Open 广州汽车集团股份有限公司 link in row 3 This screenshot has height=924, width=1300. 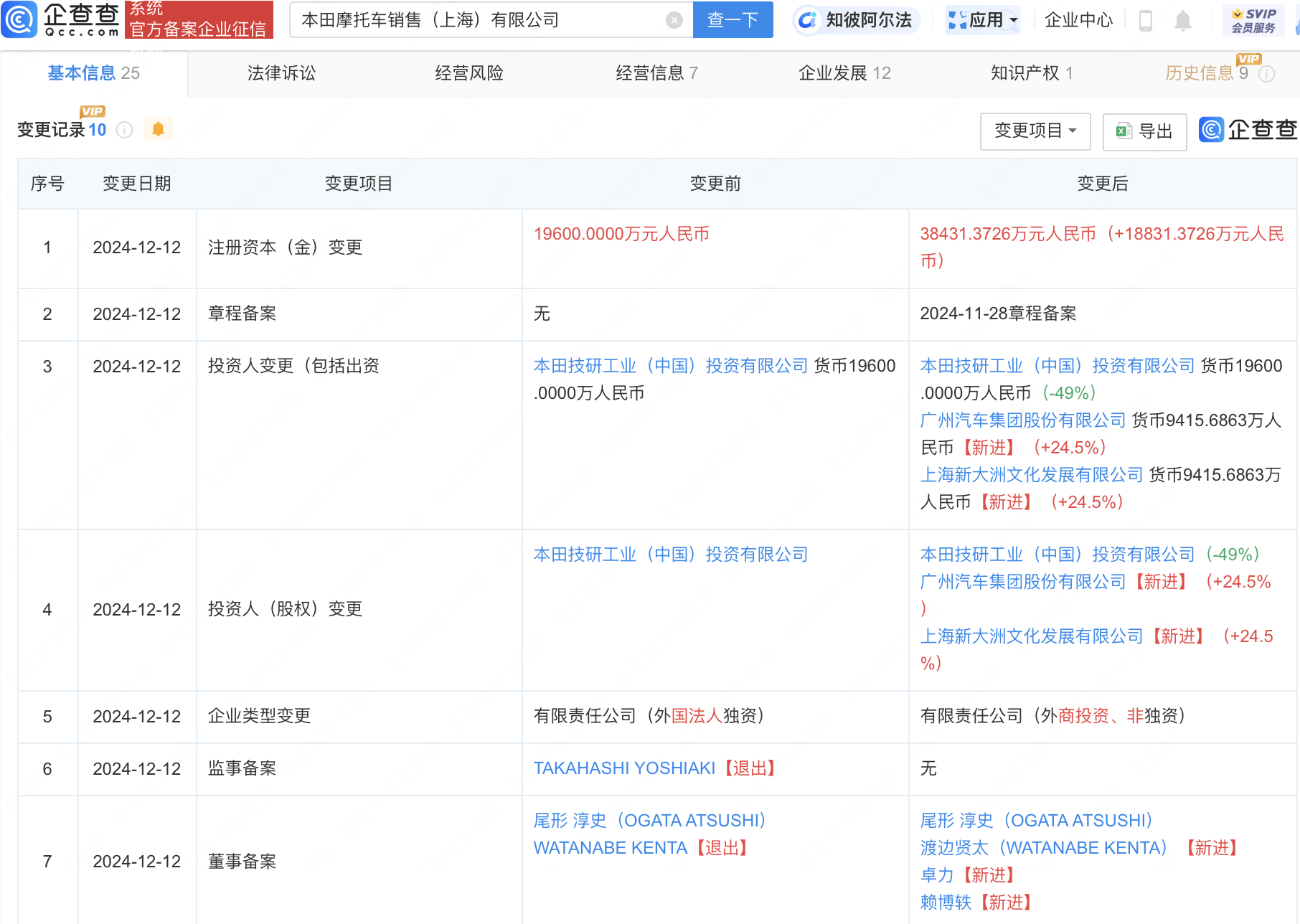click(x=1023, y=420)
